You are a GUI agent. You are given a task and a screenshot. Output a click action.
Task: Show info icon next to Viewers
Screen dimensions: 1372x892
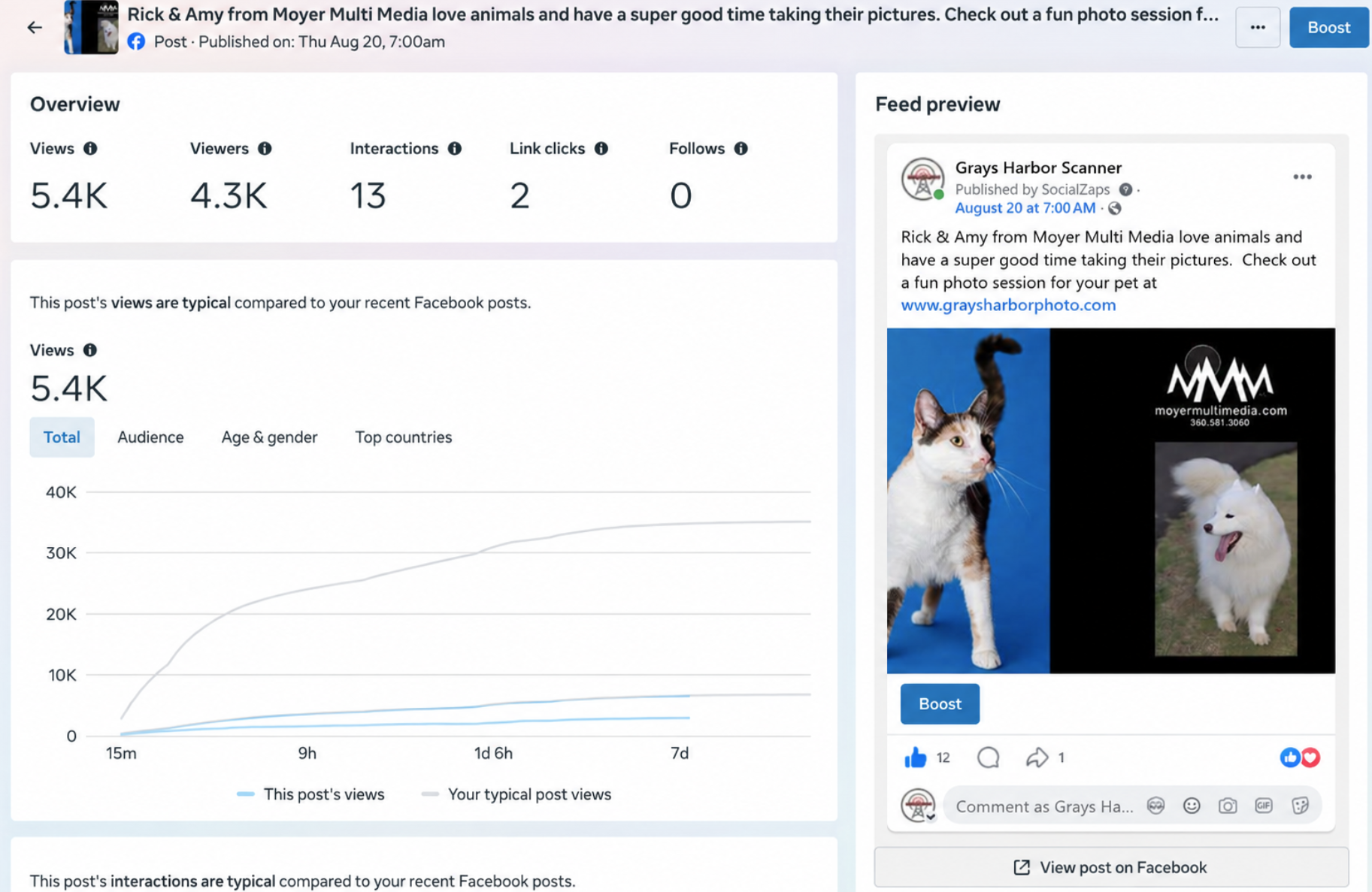(265, 149)
